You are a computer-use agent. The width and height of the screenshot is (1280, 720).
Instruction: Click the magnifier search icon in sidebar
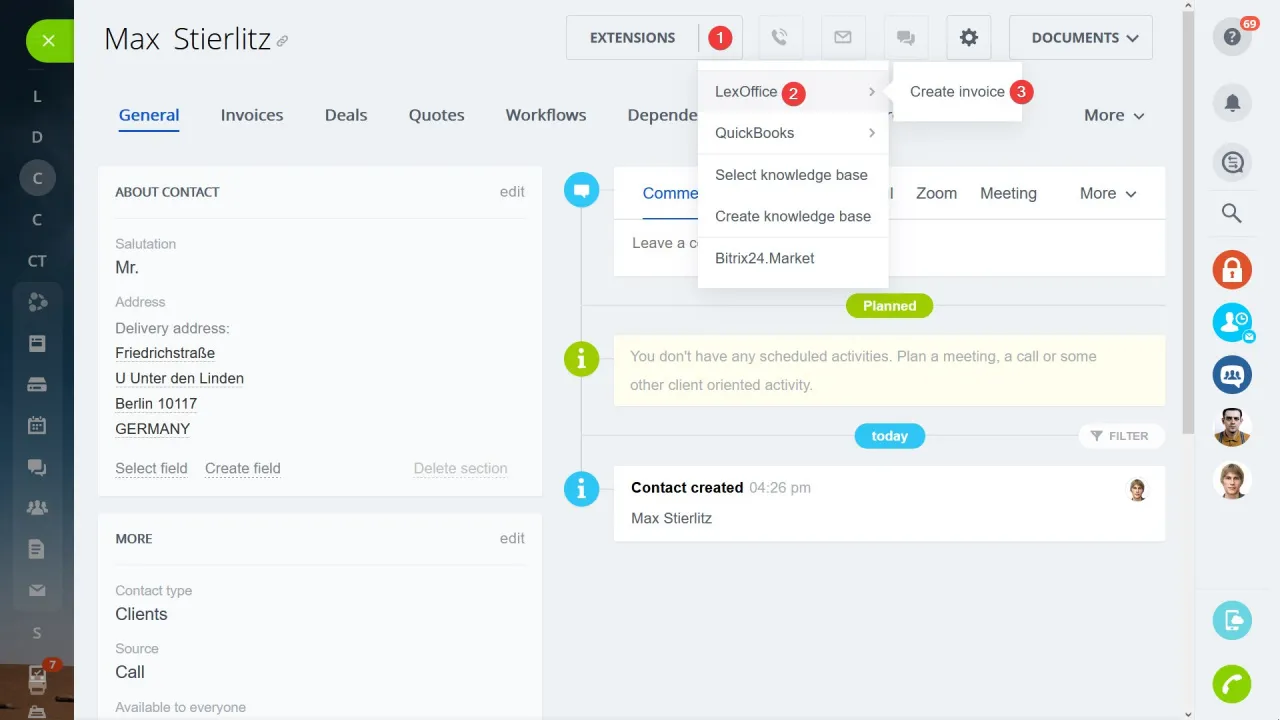[1232, 213]
